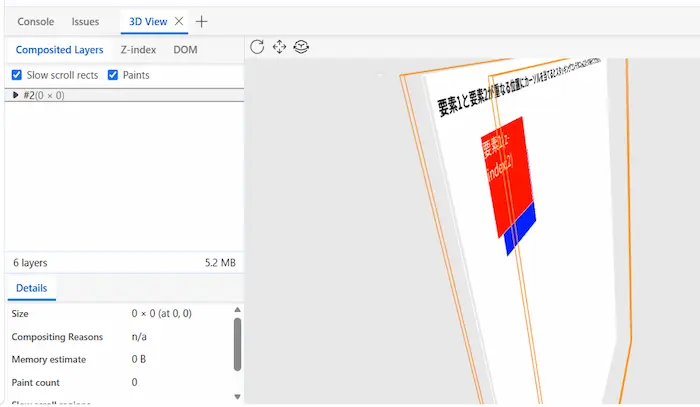Screen dimensions: 700x407
Task: Switch to the Z-index tab
Action: click(x=138, y=50)
